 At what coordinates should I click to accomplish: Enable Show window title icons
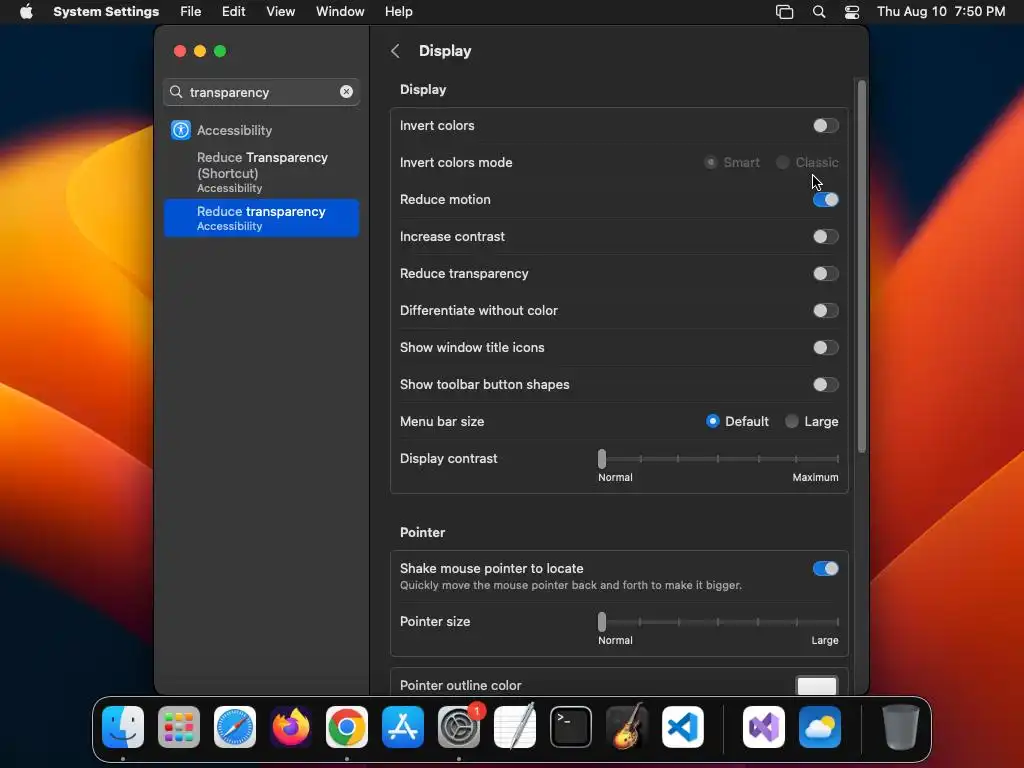(x=825, y=347)
